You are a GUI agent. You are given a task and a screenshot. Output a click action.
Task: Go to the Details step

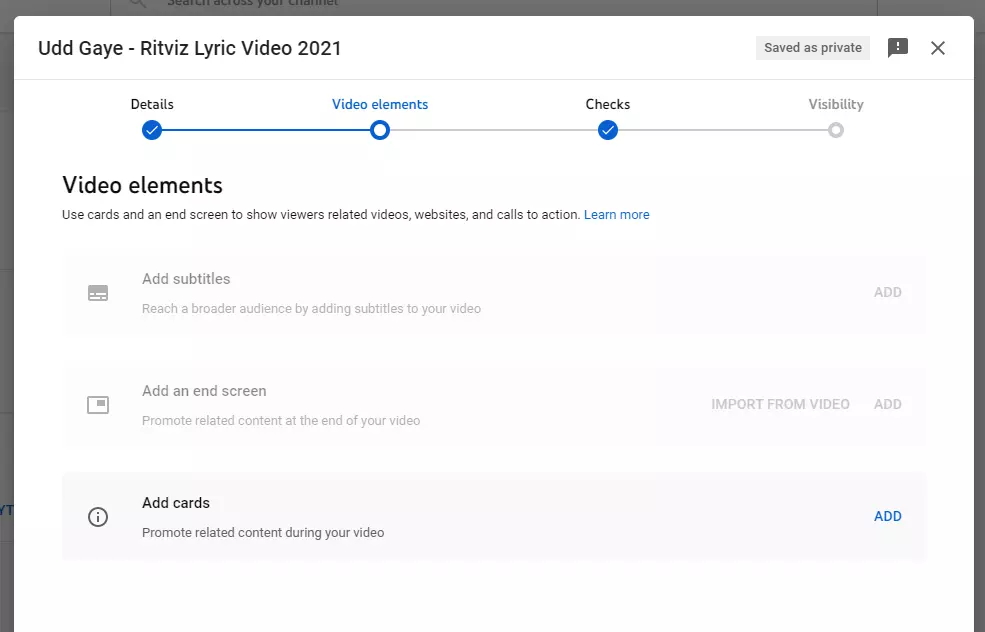tap(152, 104)
